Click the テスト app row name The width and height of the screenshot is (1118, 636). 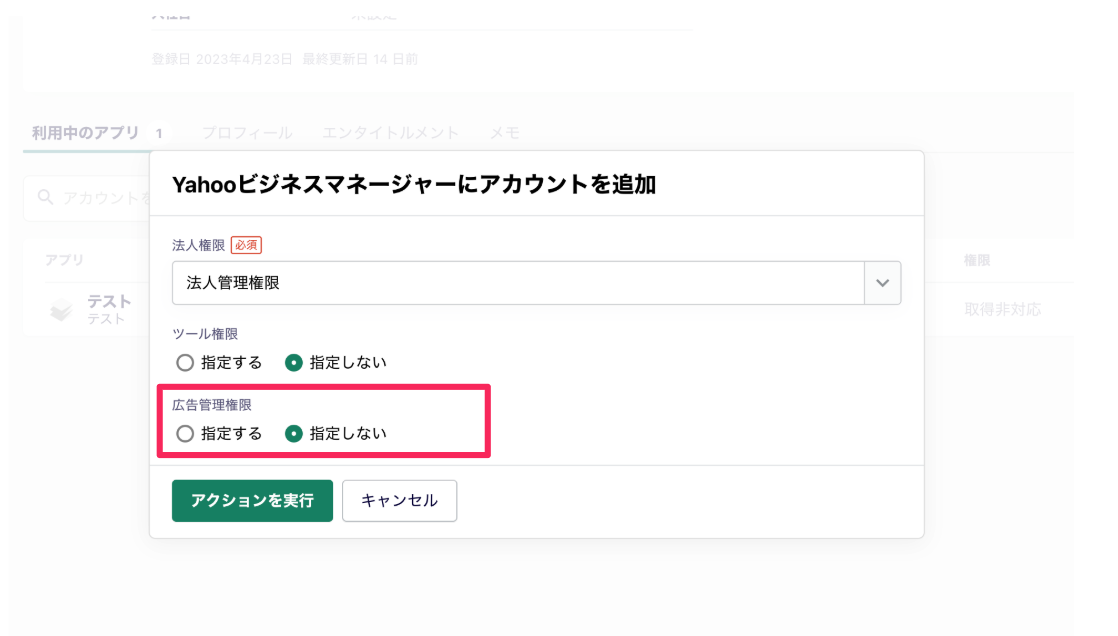(x=109, y=302)
